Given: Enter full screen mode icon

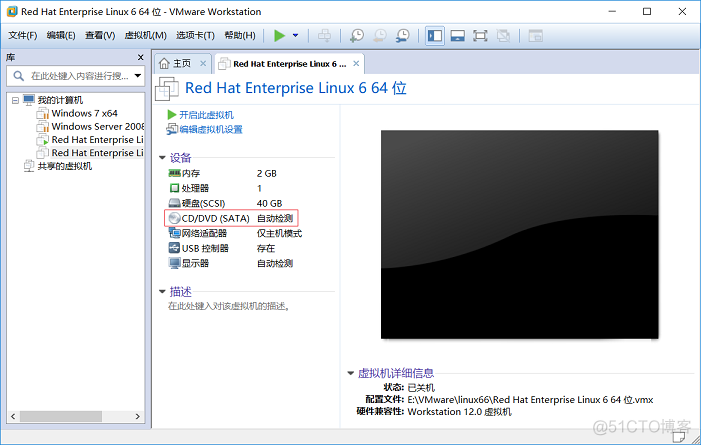Looking at the screenshot, I should pos(480,35).
